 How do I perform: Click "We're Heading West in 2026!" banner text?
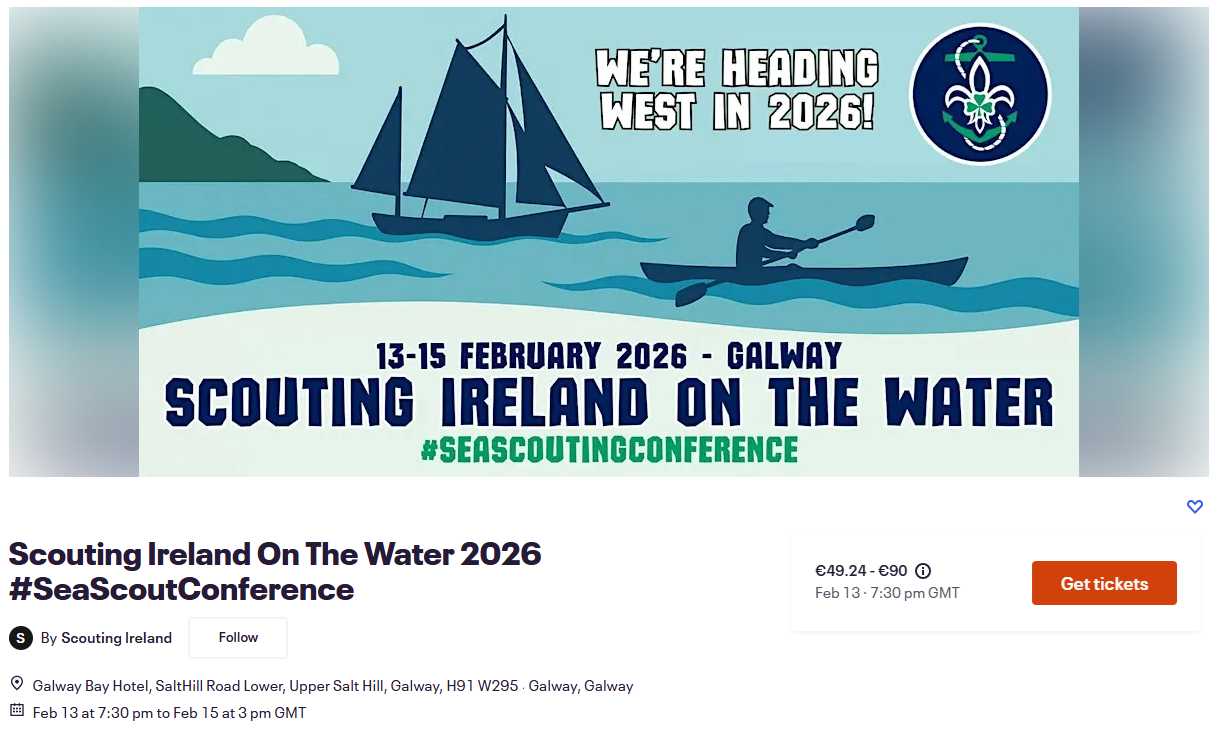[x=738, y=90]
